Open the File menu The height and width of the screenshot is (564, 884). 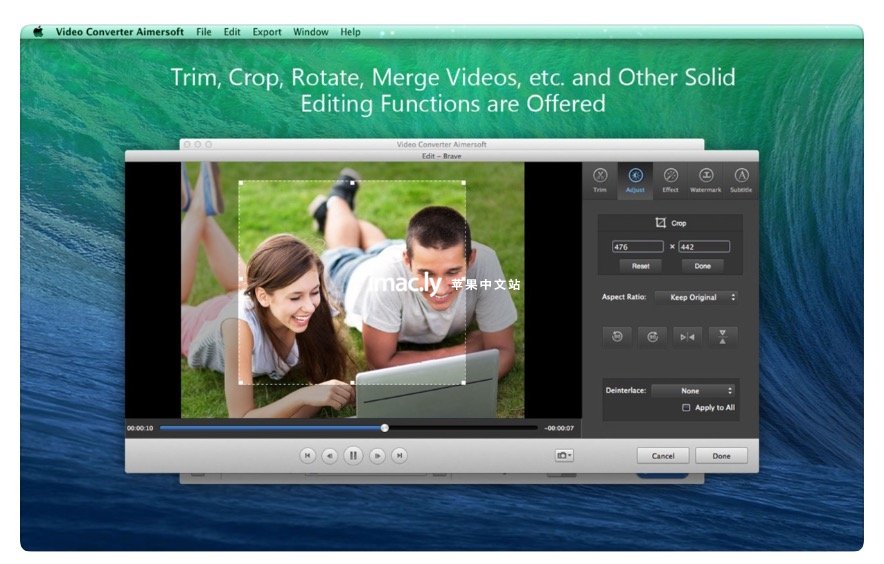pos(204,32)
